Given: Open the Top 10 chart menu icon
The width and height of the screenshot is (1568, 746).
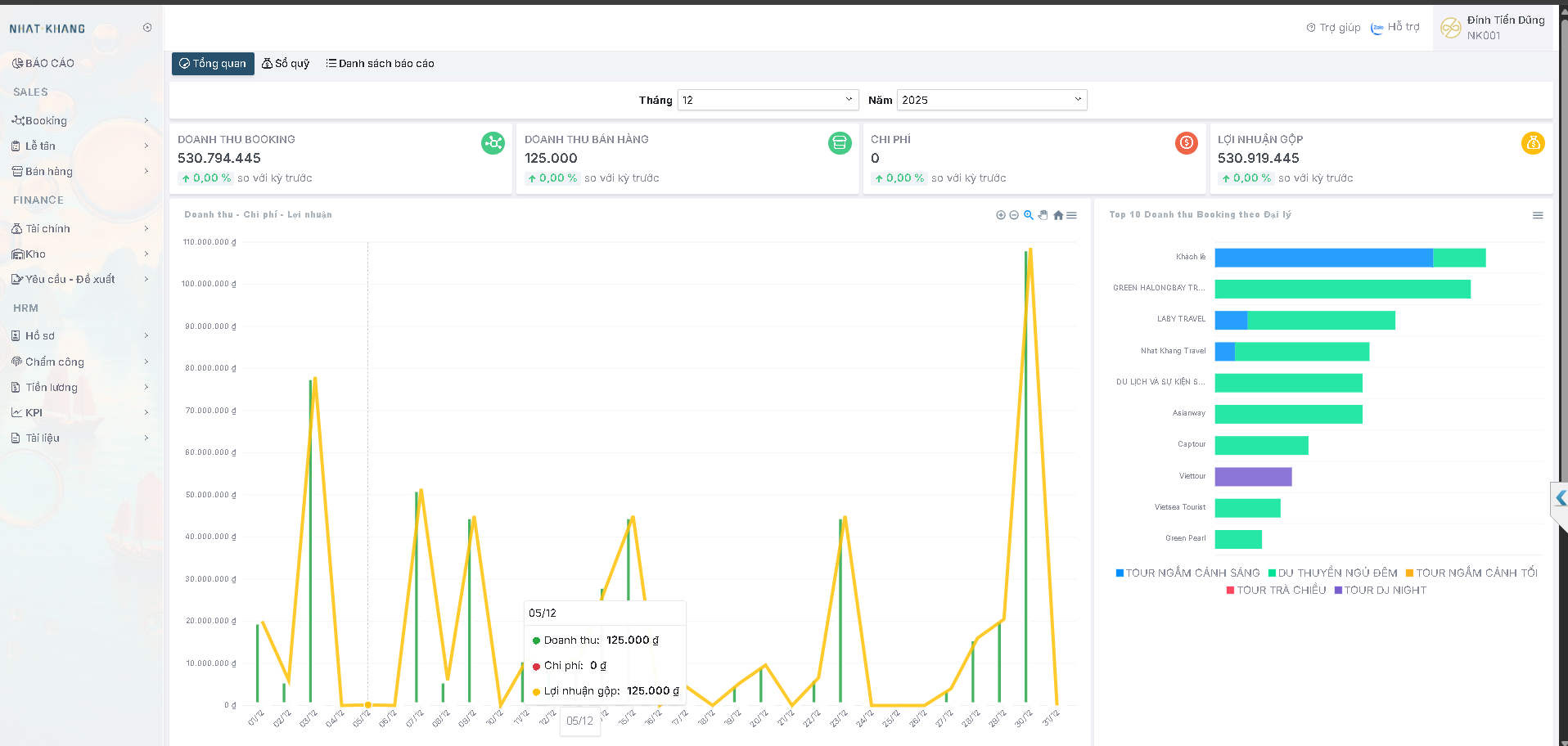Looking at the screenshot, I should (1538, 215).
